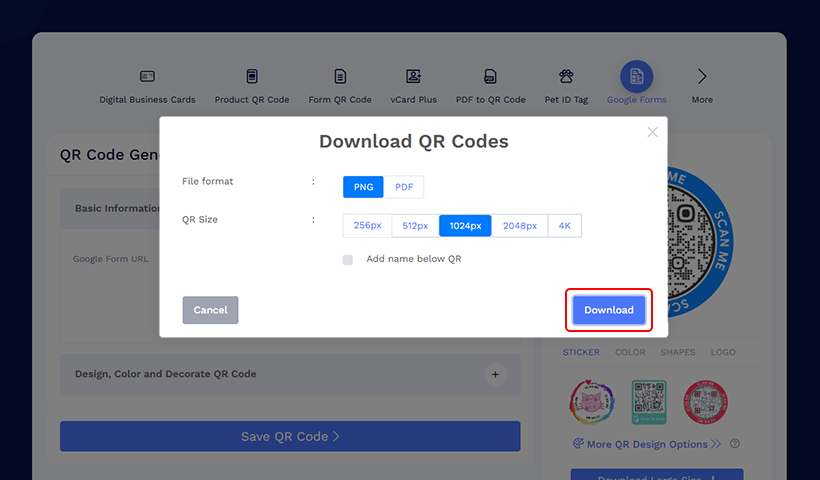The height and width of the screenshot is (480, 820).
Task: Close the Download QR Codes dialog
Action: pos(652,132)
